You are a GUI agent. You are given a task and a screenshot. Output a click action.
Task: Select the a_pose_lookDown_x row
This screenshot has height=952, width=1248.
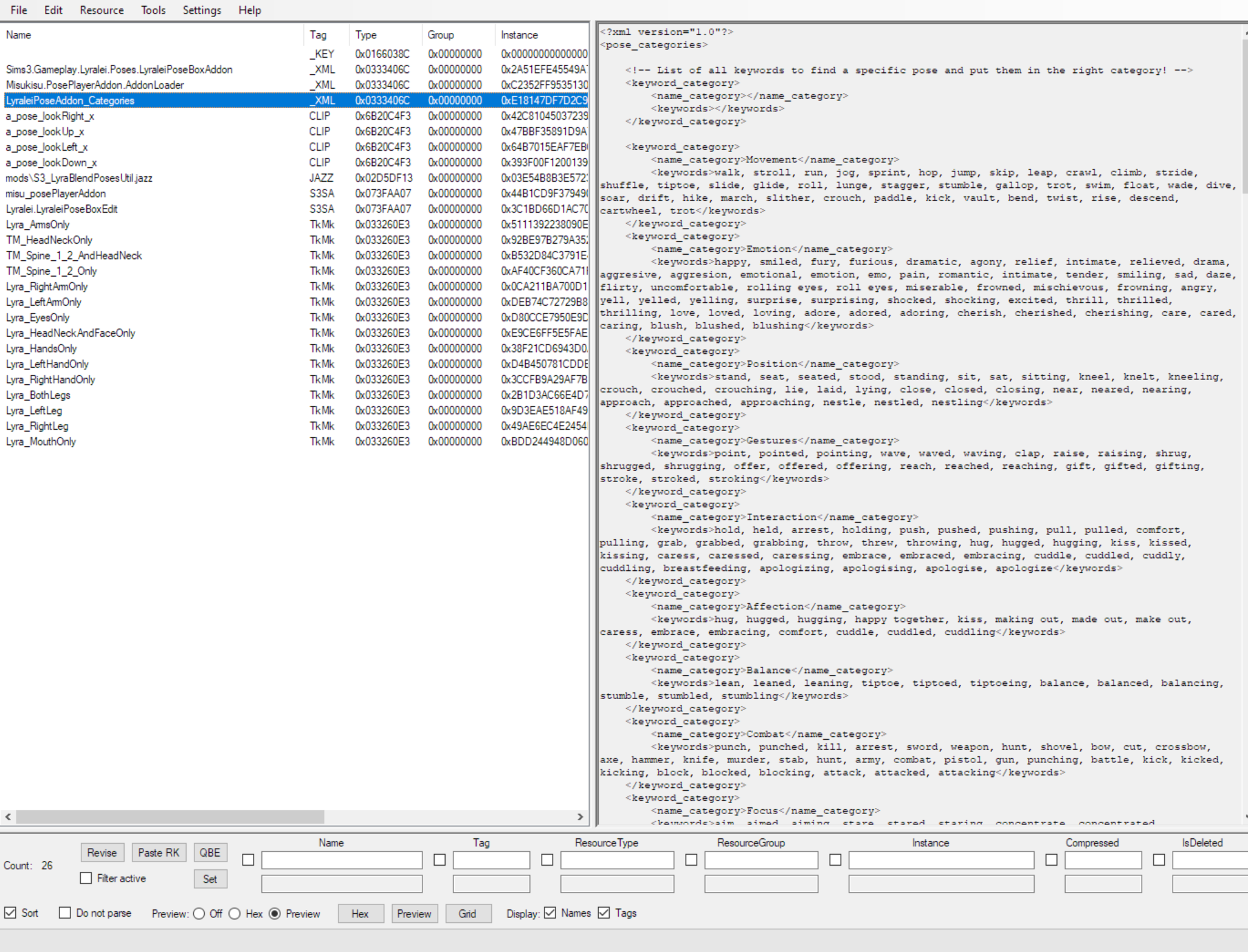click(295, 162)
